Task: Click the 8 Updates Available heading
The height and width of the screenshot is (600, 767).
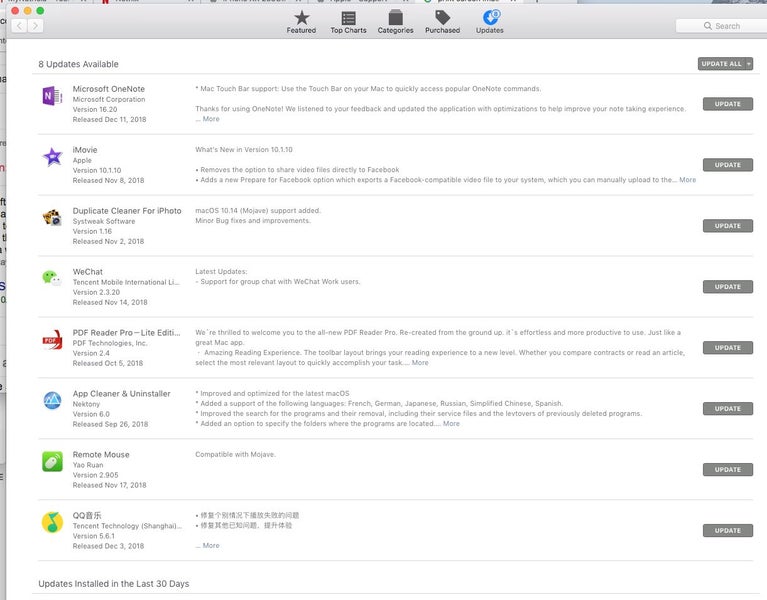Action: [x=78, y=64]
